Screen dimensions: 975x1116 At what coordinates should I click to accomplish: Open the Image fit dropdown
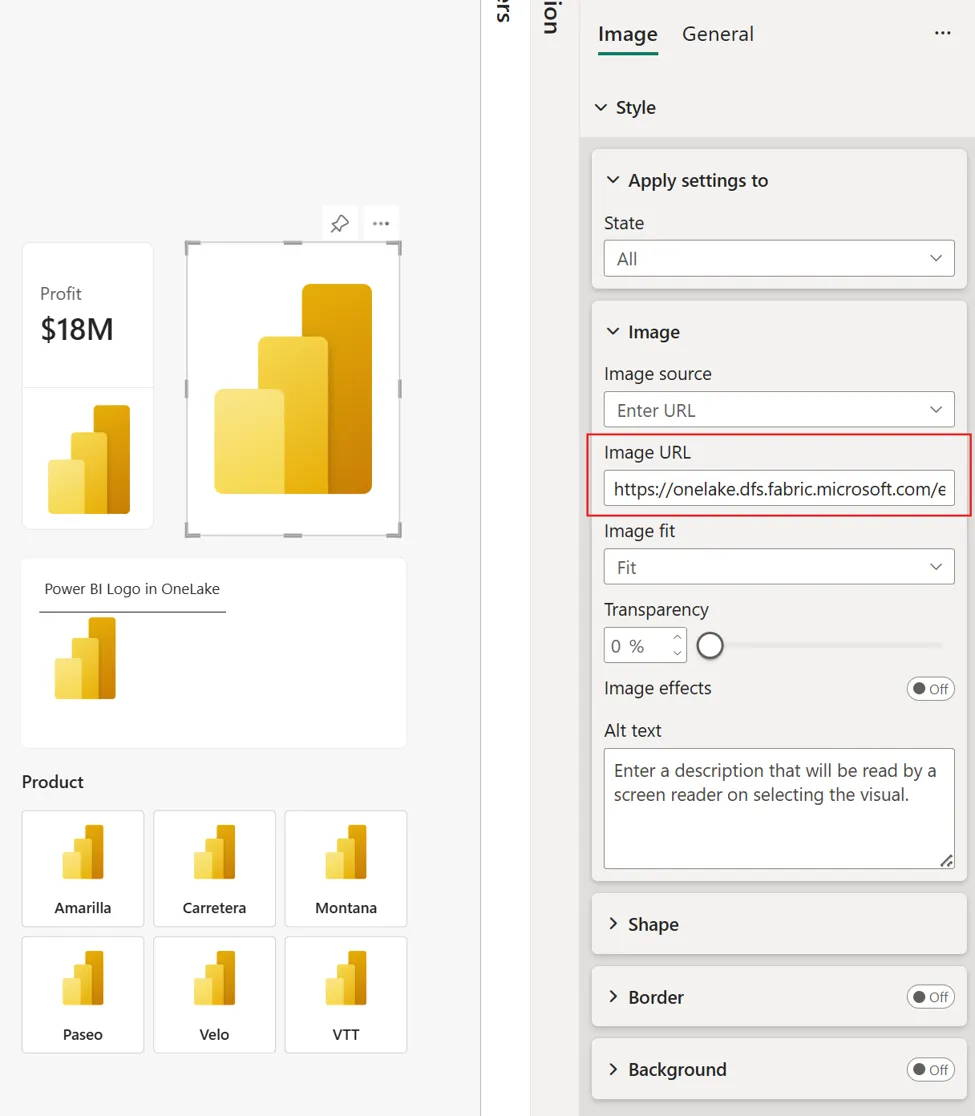[779, 567]
